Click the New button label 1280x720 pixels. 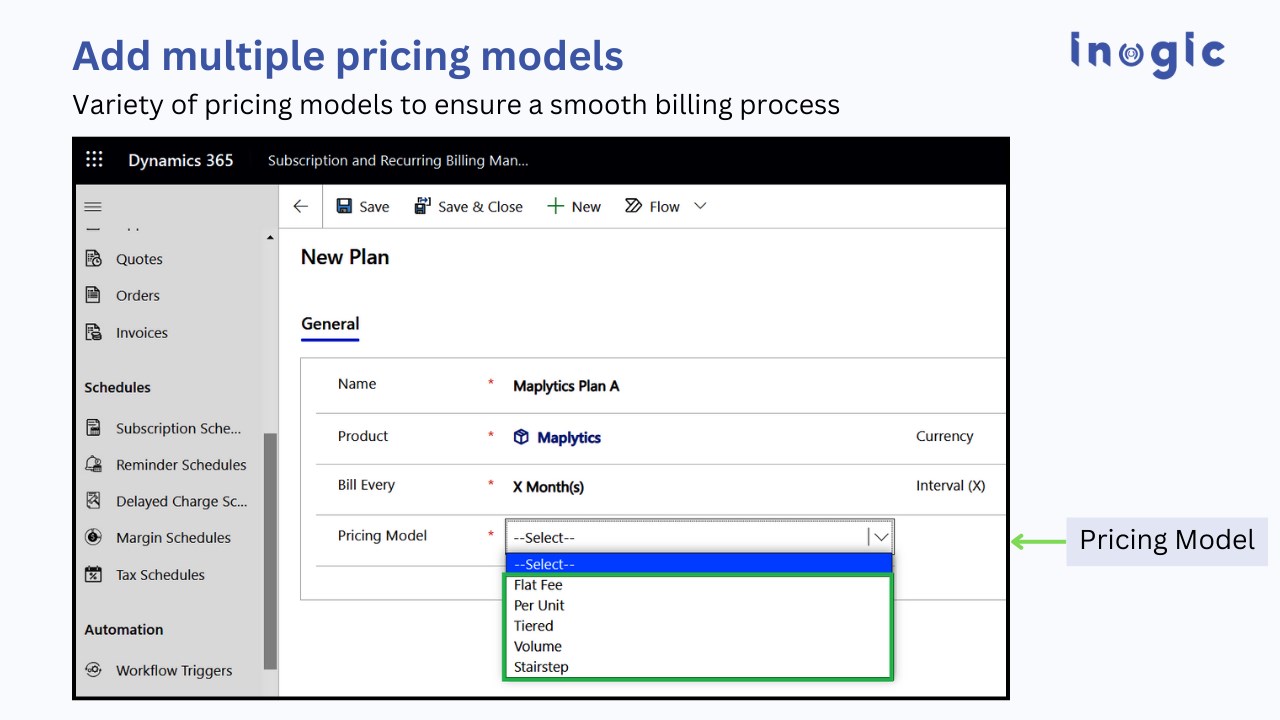click(586, 207)
